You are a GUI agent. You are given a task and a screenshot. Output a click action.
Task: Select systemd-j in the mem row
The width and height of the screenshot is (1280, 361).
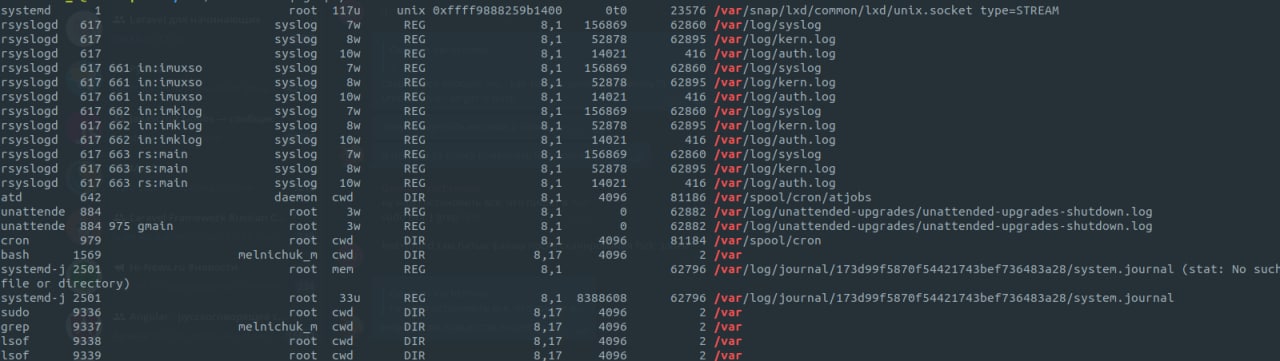pos(33,270)
